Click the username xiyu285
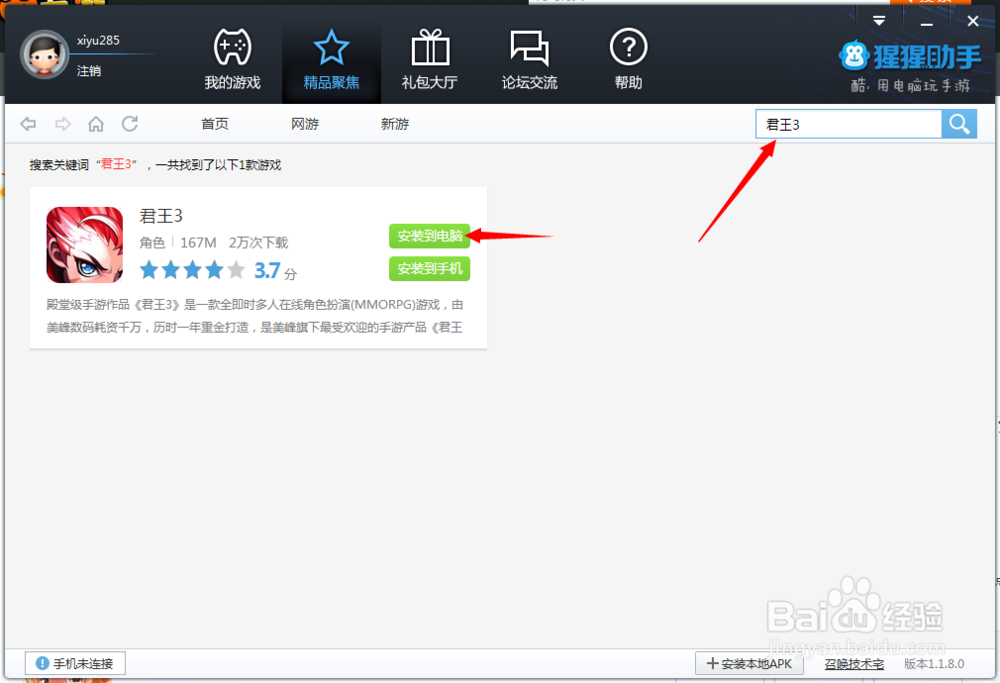 (98, 40)
